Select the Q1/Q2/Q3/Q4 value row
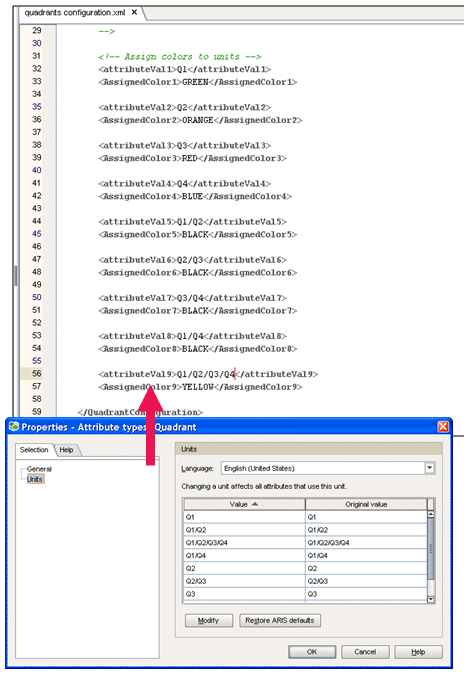The height and width of the screenshot is (681, 464). (305, 543)
